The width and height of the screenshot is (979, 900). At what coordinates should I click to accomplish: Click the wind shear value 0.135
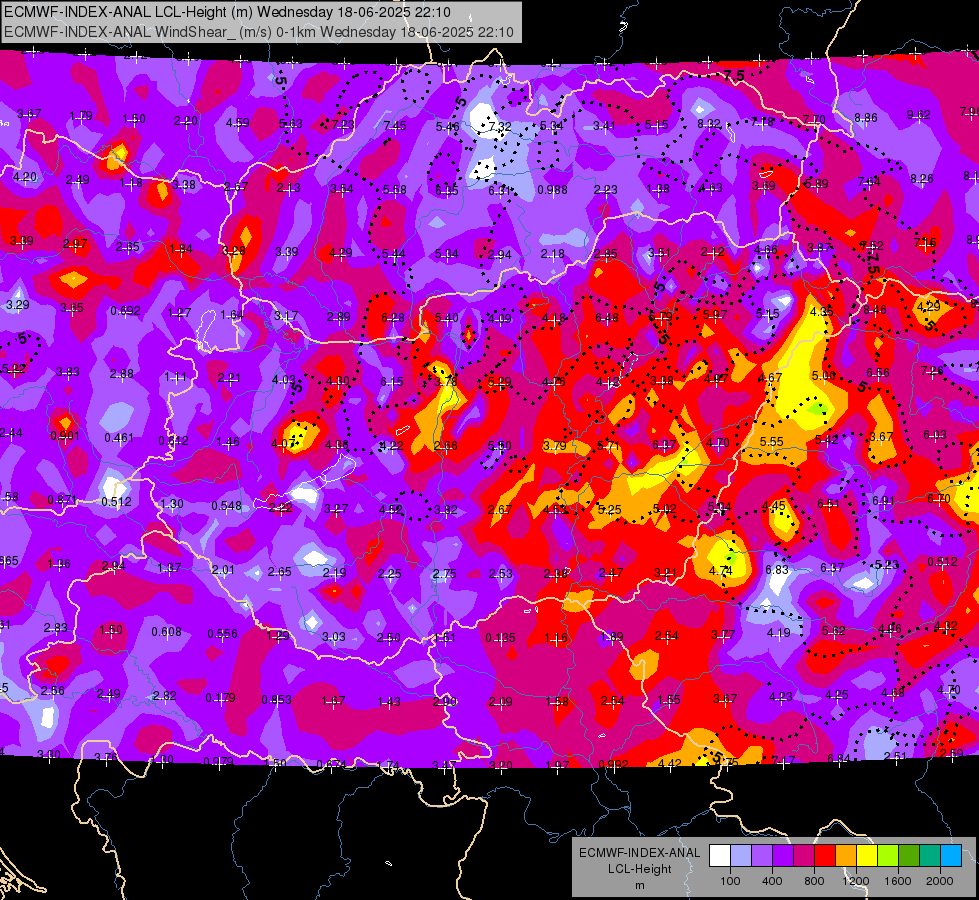(501, 637)
